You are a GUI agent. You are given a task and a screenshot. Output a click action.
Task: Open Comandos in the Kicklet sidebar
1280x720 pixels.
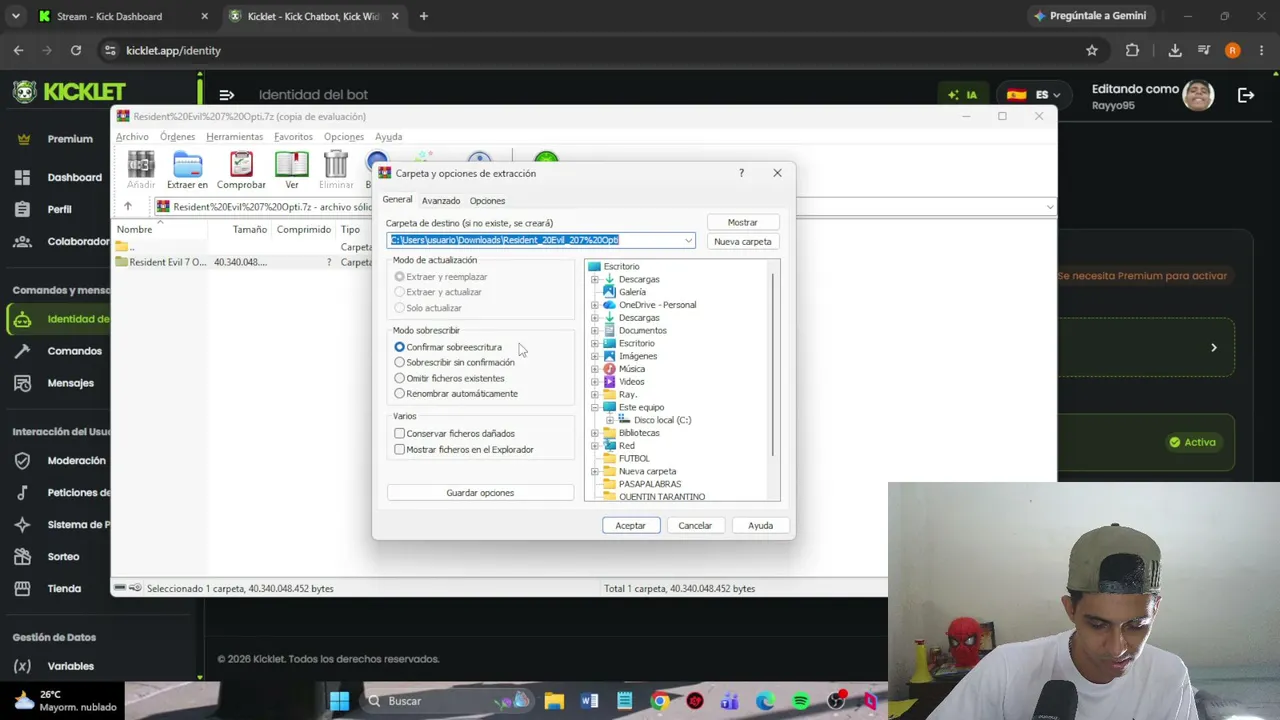click(x=75, y=351)
